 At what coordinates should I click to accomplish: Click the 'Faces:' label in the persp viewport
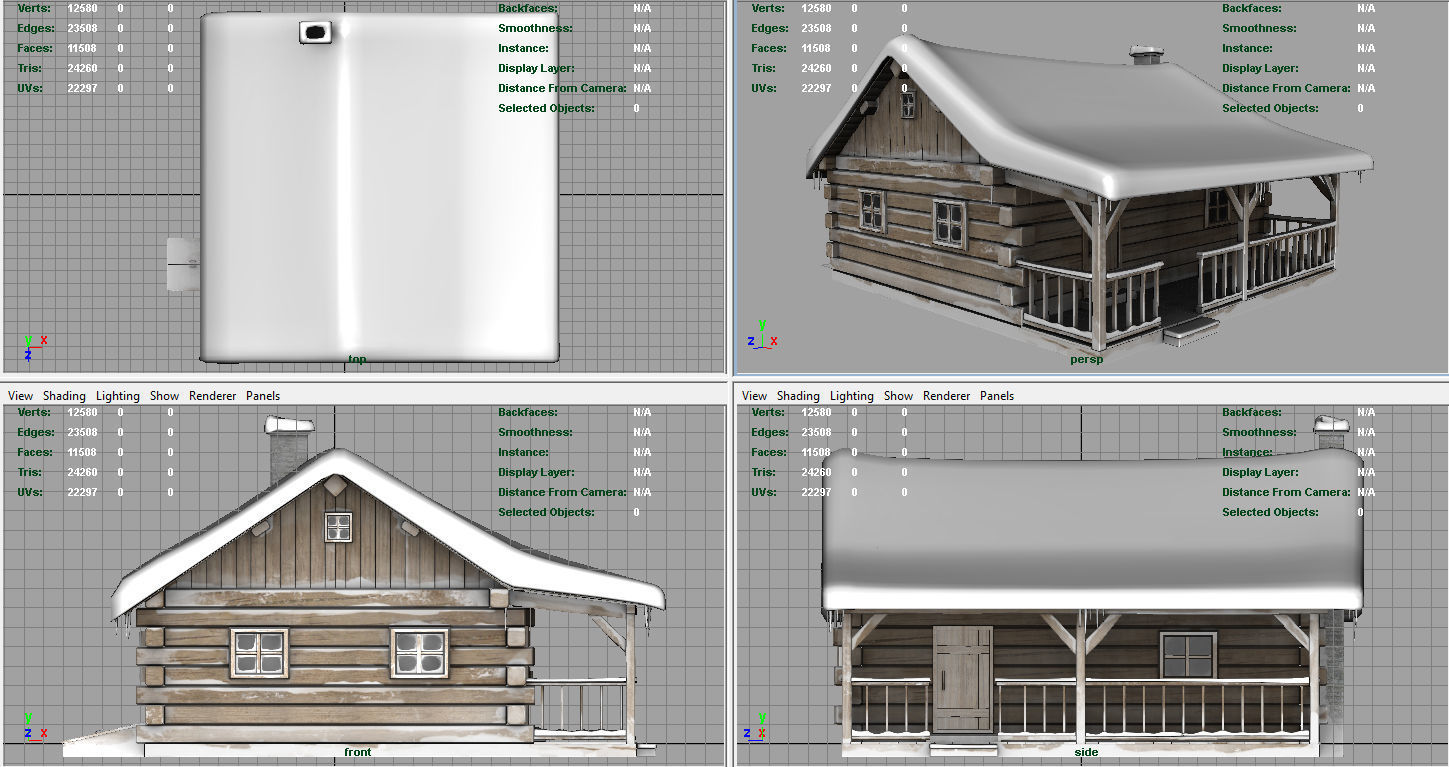click(x=768, y=48)
